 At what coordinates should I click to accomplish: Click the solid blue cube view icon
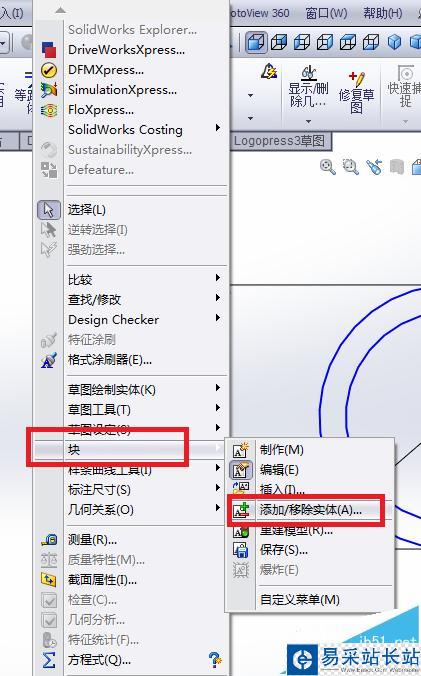pyautogui.click(x=394, y=42)
